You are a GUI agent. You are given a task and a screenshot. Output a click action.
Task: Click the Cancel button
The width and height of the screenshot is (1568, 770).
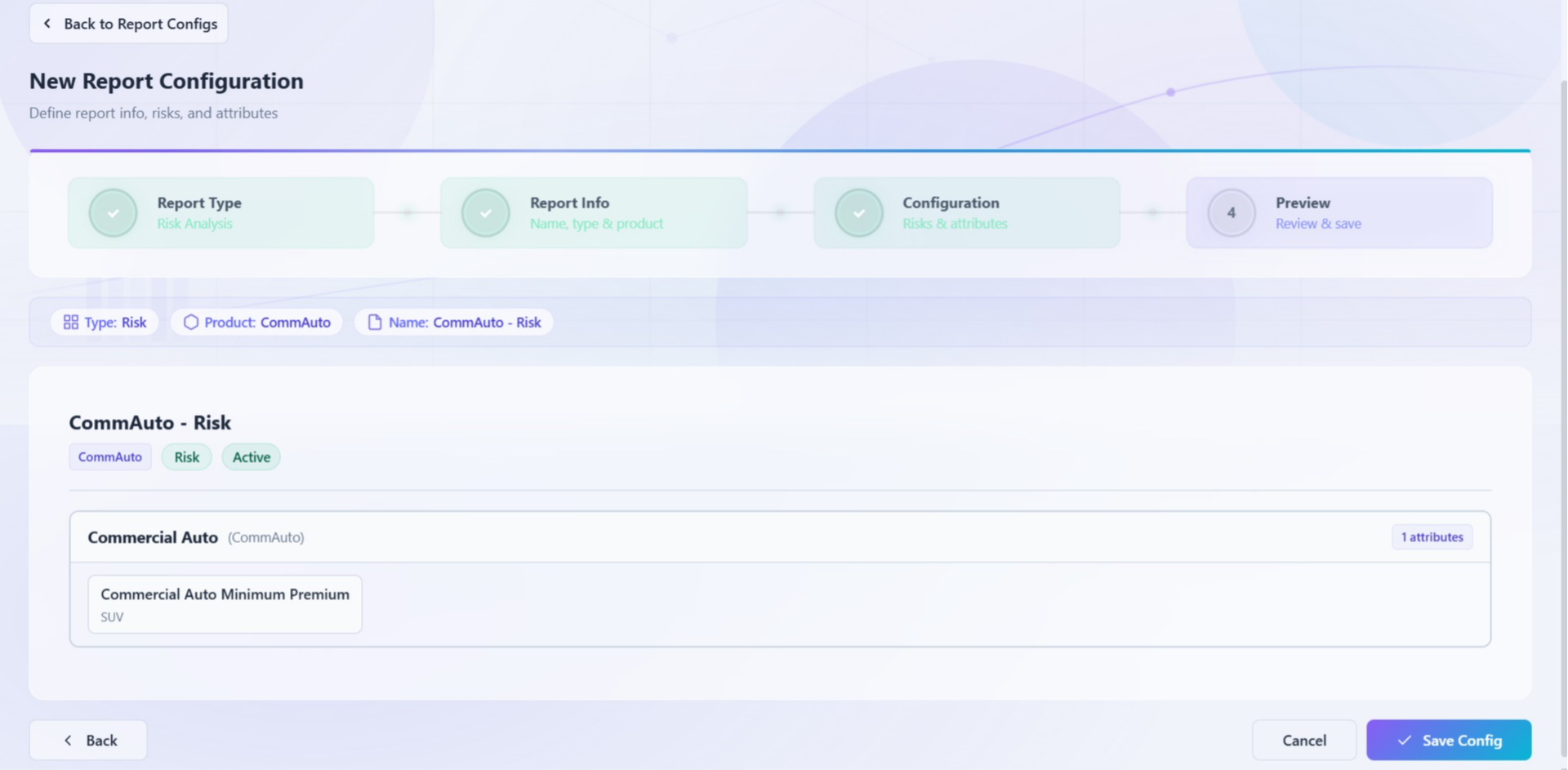coord(1304,741)
